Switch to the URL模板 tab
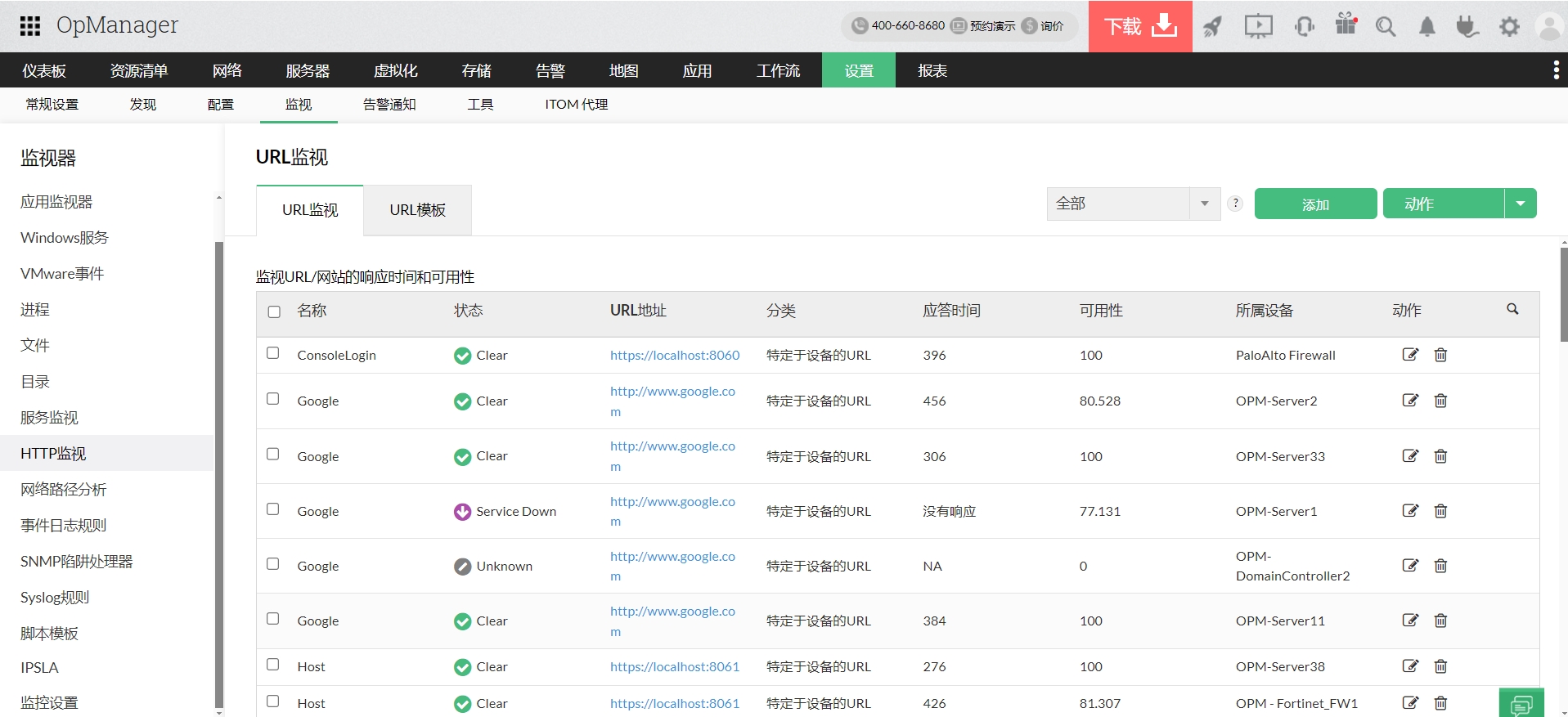The width and height of the screenshot is (1568, 717). tap(417, 210)
